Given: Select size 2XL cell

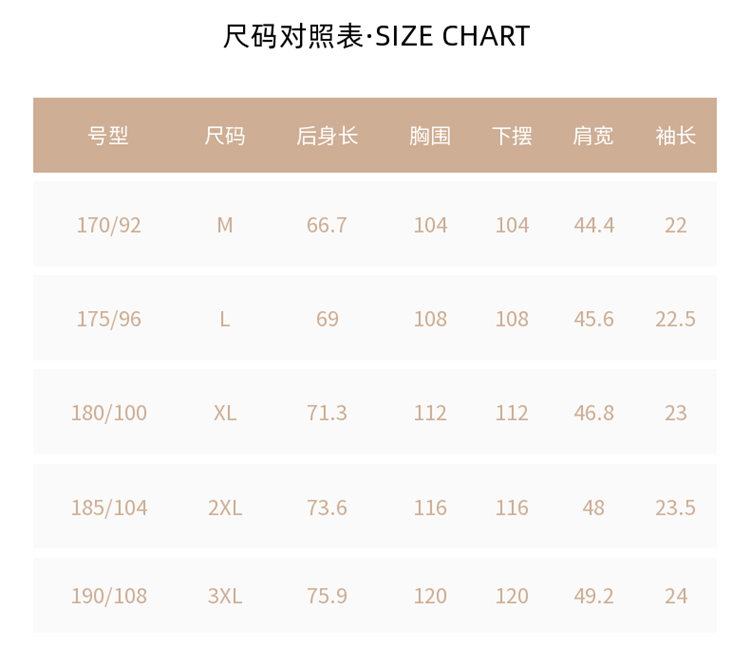Looking at the screenshot, I should 225,507.
